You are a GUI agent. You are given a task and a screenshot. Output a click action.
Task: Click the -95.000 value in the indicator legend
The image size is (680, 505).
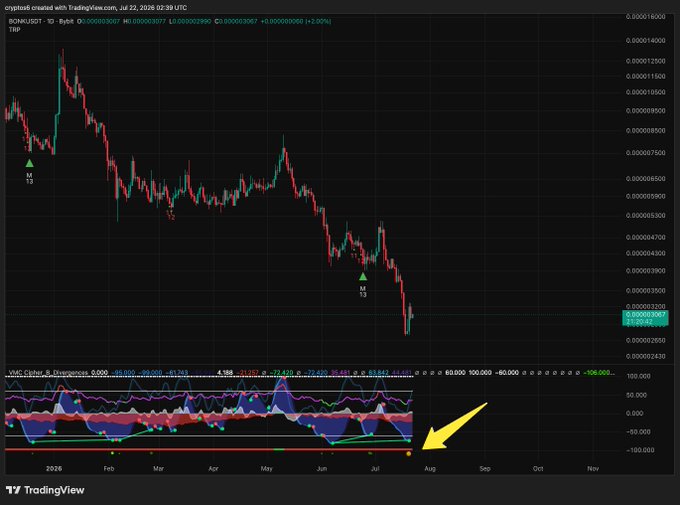pyautogui.click(x=124, y=372)
